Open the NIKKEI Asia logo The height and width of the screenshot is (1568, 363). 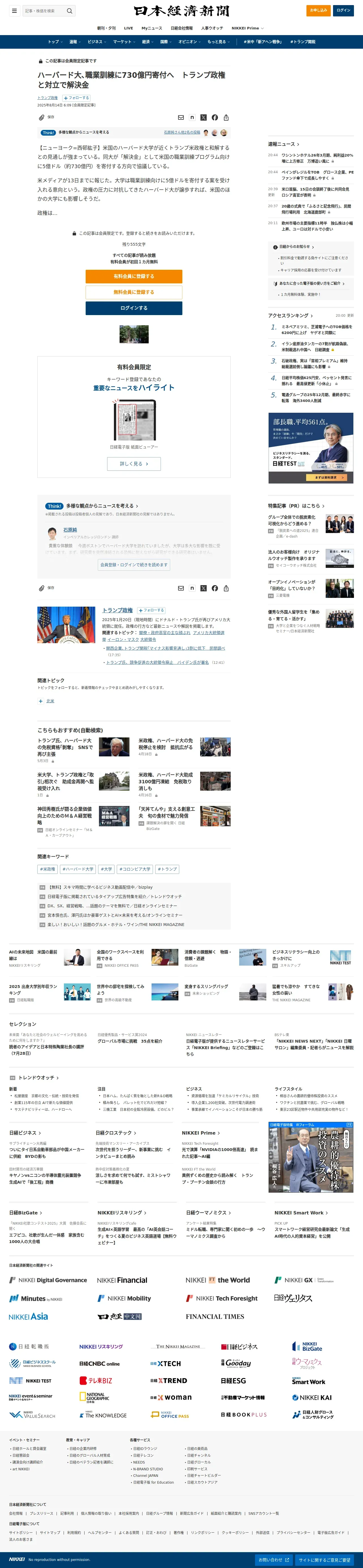pyautogui.click(x=28, y=1316)
